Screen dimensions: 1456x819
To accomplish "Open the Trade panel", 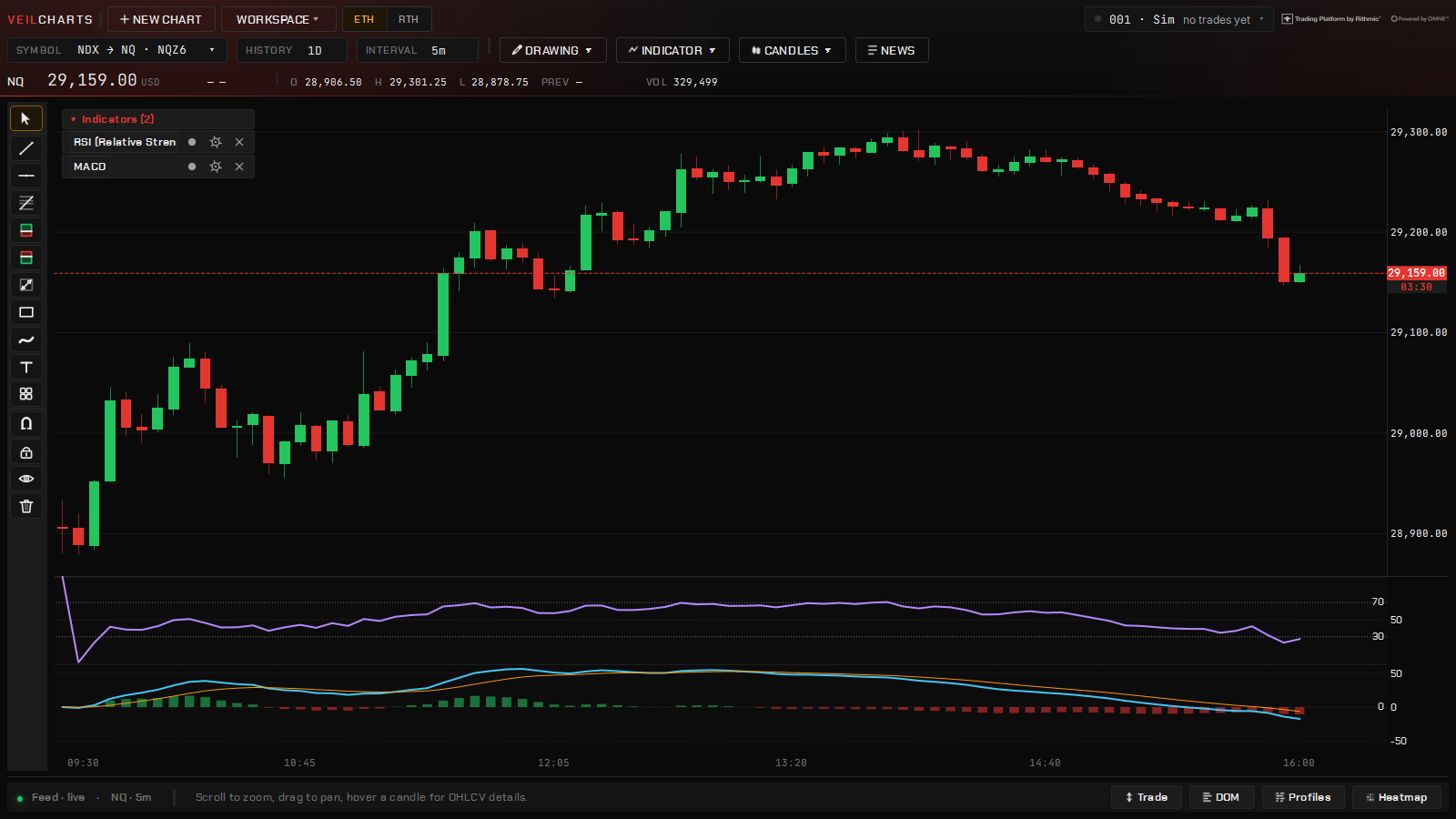I will [x=1147, y=797].
